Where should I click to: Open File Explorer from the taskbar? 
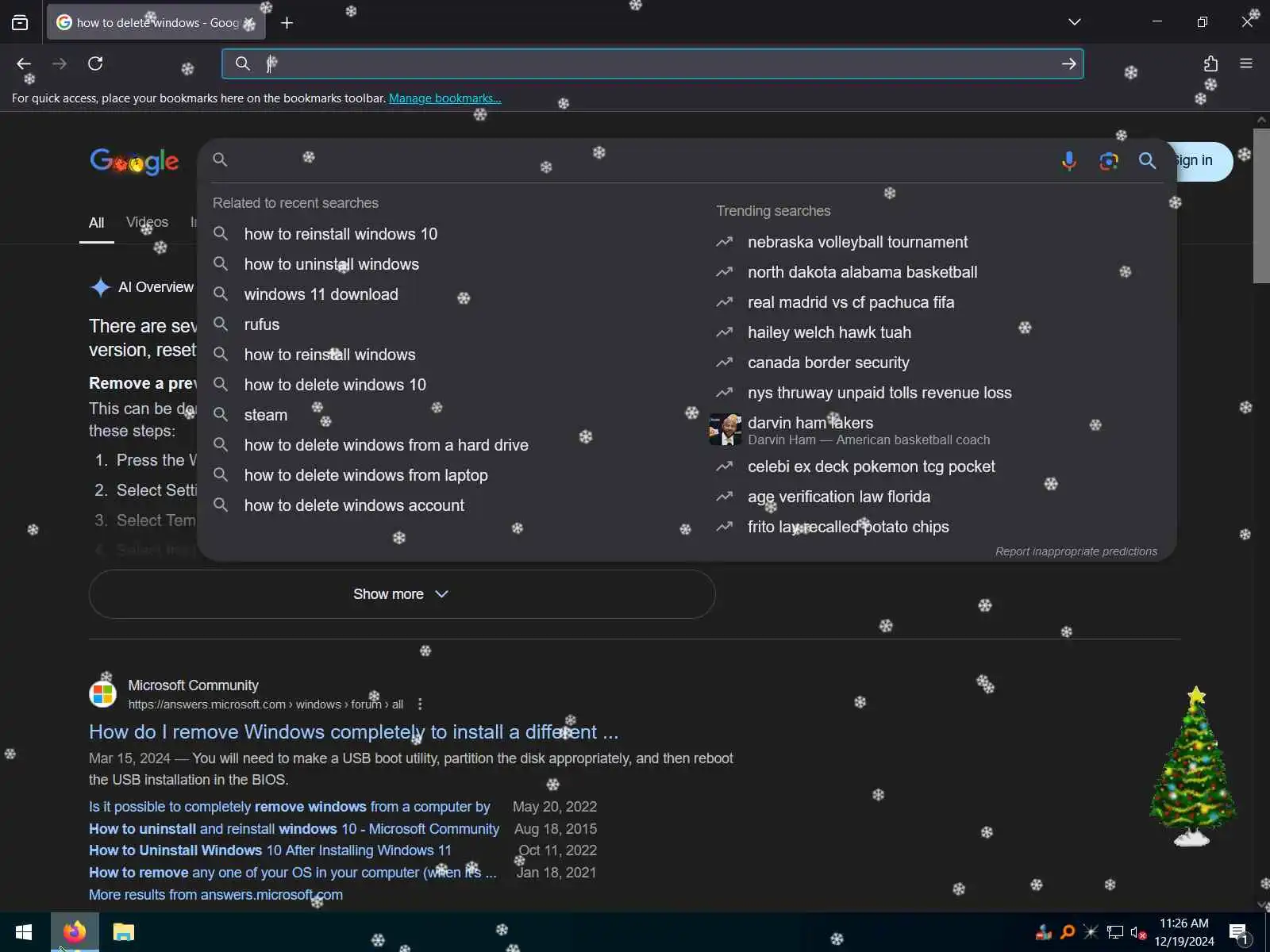pos(124,932)
